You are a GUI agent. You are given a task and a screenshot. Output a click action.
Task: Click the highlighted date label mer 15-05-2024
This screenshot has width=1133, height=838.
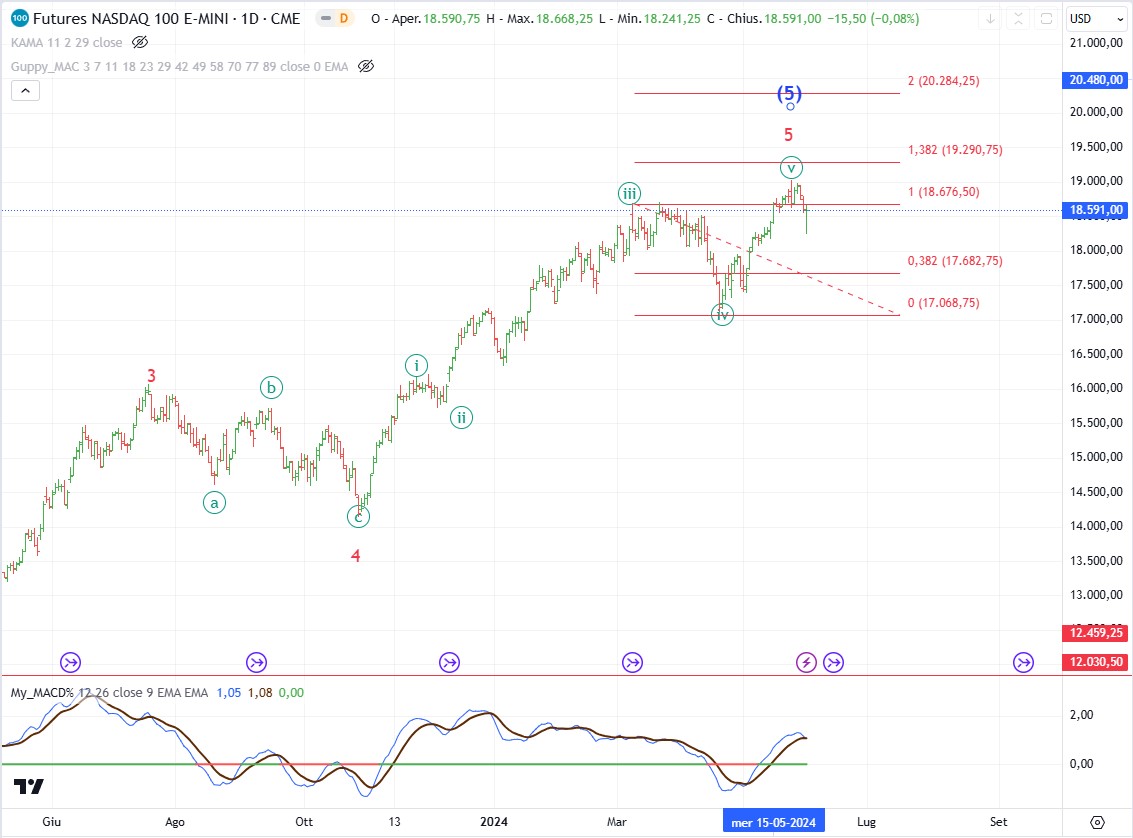pyautogui.click(x=773, y=822)
